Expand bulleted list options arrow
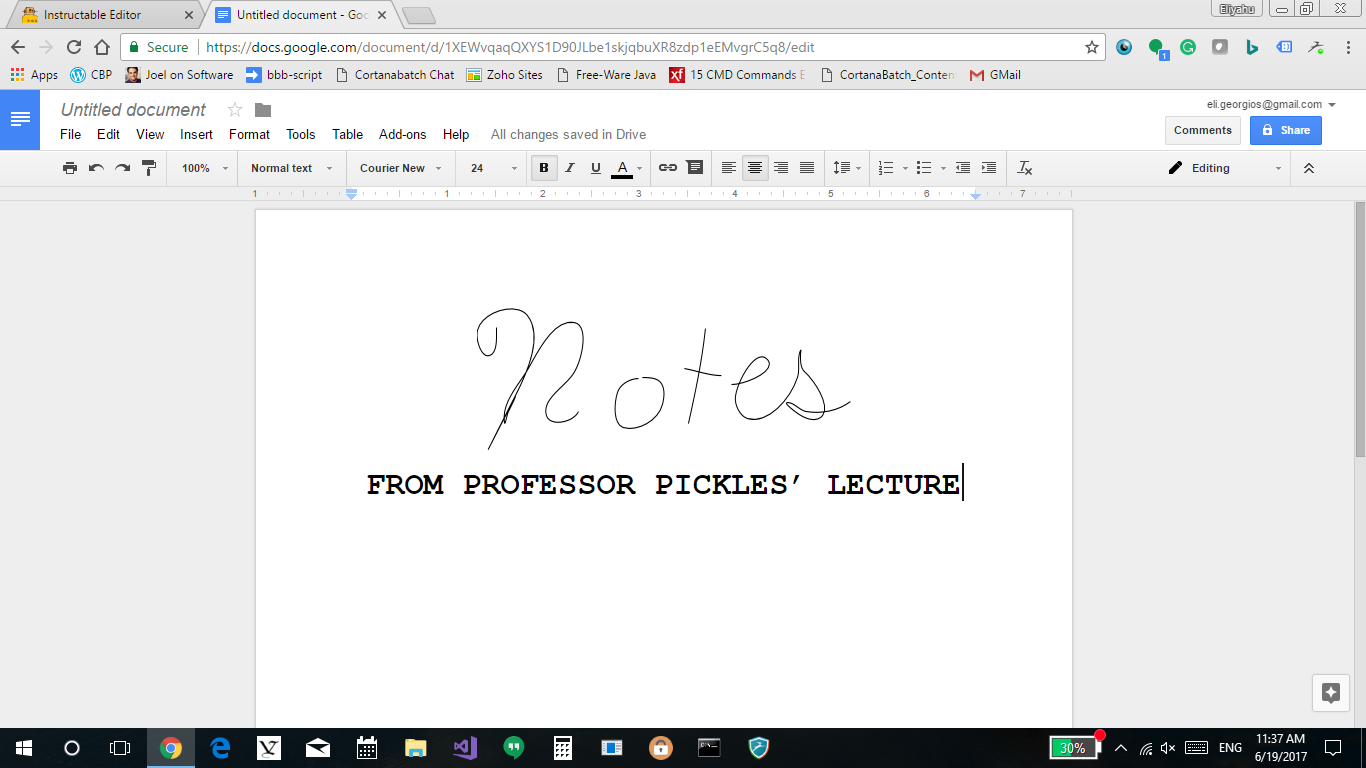Viewport: 1366px width, 768px height. tap(943, 168)
